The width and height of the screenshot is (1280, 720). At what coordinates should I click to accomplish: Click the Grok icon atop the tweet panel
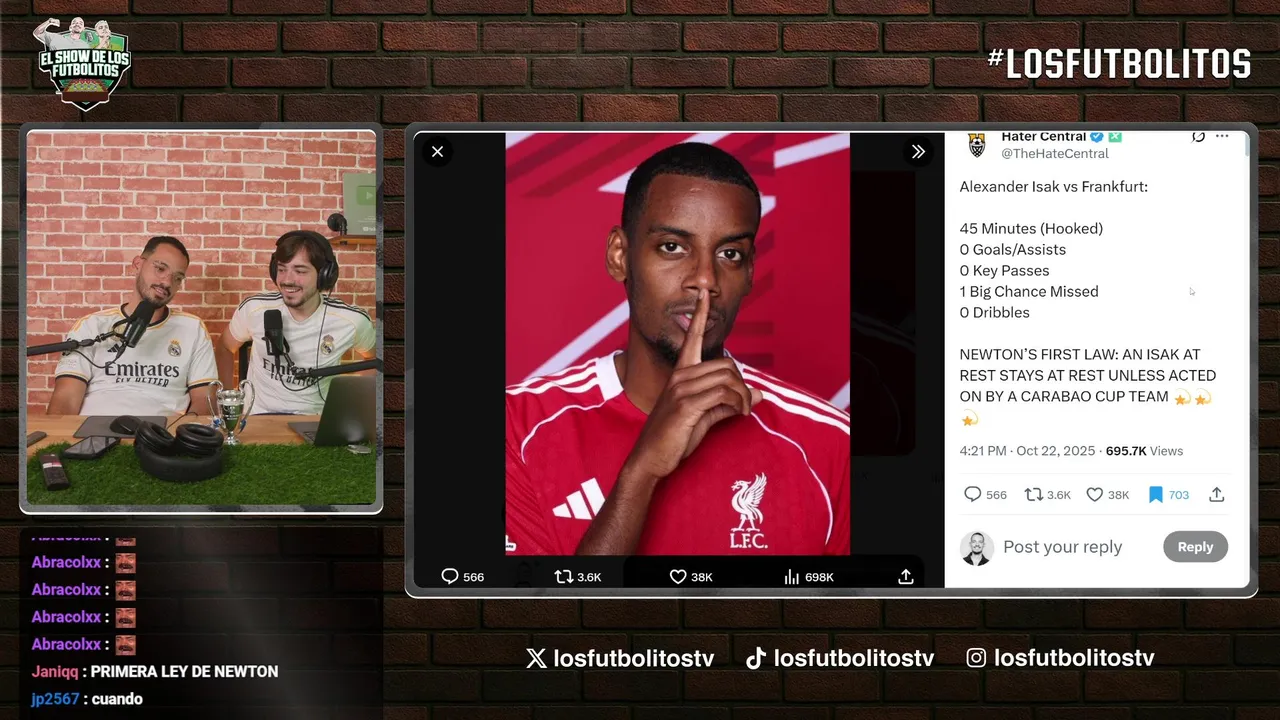pos(1198,137)
